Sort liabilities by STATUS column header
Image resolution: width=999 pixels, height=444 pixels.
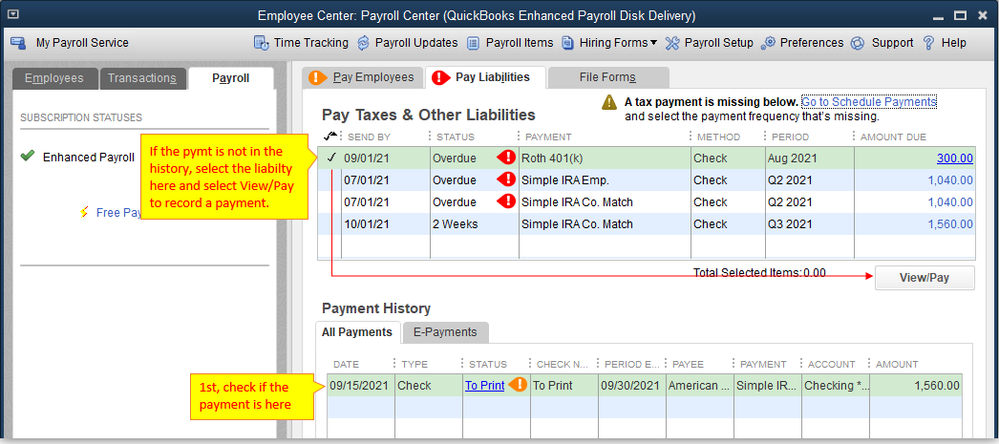[456, 137]
